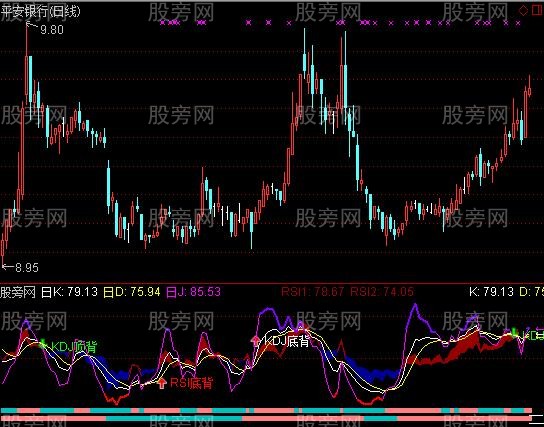
Task: Click the red split-square icon at top right
Action: (x=538, y=10)
